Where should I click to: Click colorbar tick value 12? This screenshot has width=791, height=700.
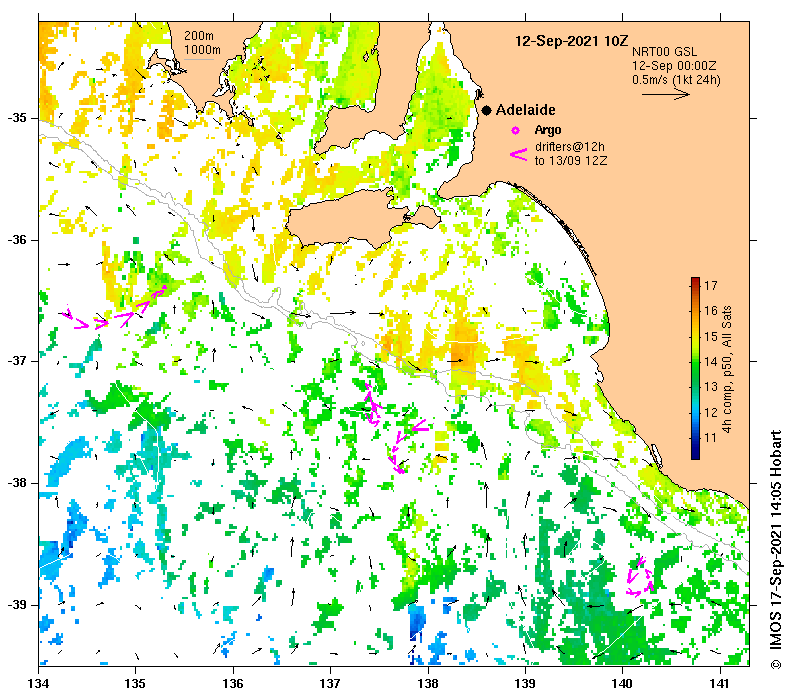[x=711, y=412]
